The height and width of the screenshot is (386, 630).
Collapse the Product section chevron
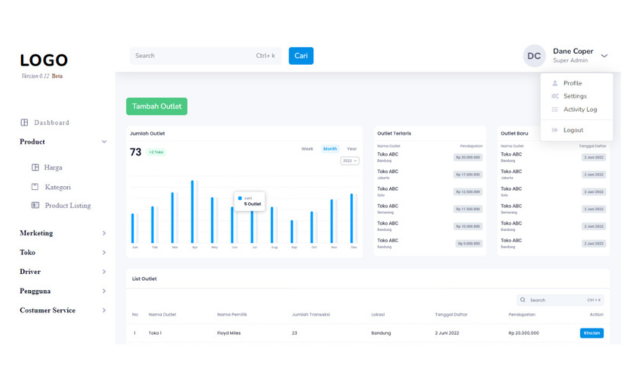pos(104,142)
